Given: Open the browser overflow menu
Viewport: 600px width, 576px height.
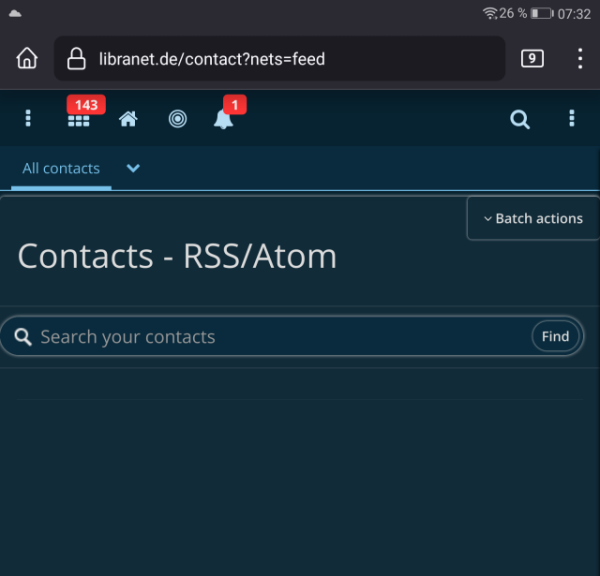Looking at the screenshot, I should (580, 59).
